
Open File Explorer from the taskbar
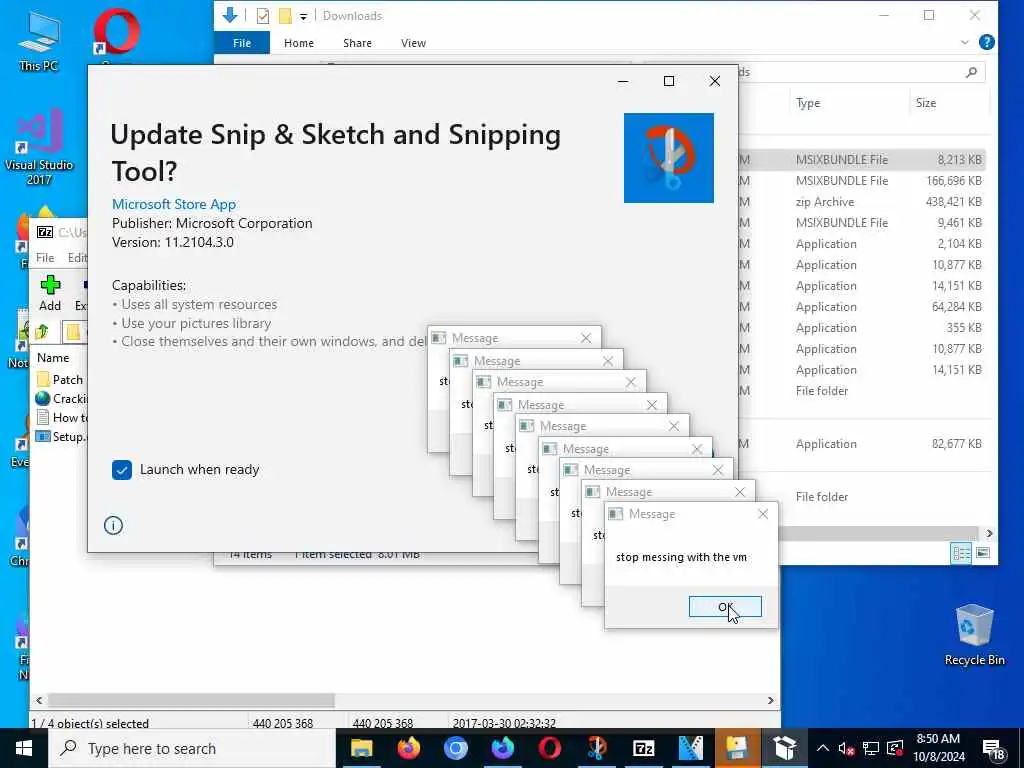pos(361,748)
